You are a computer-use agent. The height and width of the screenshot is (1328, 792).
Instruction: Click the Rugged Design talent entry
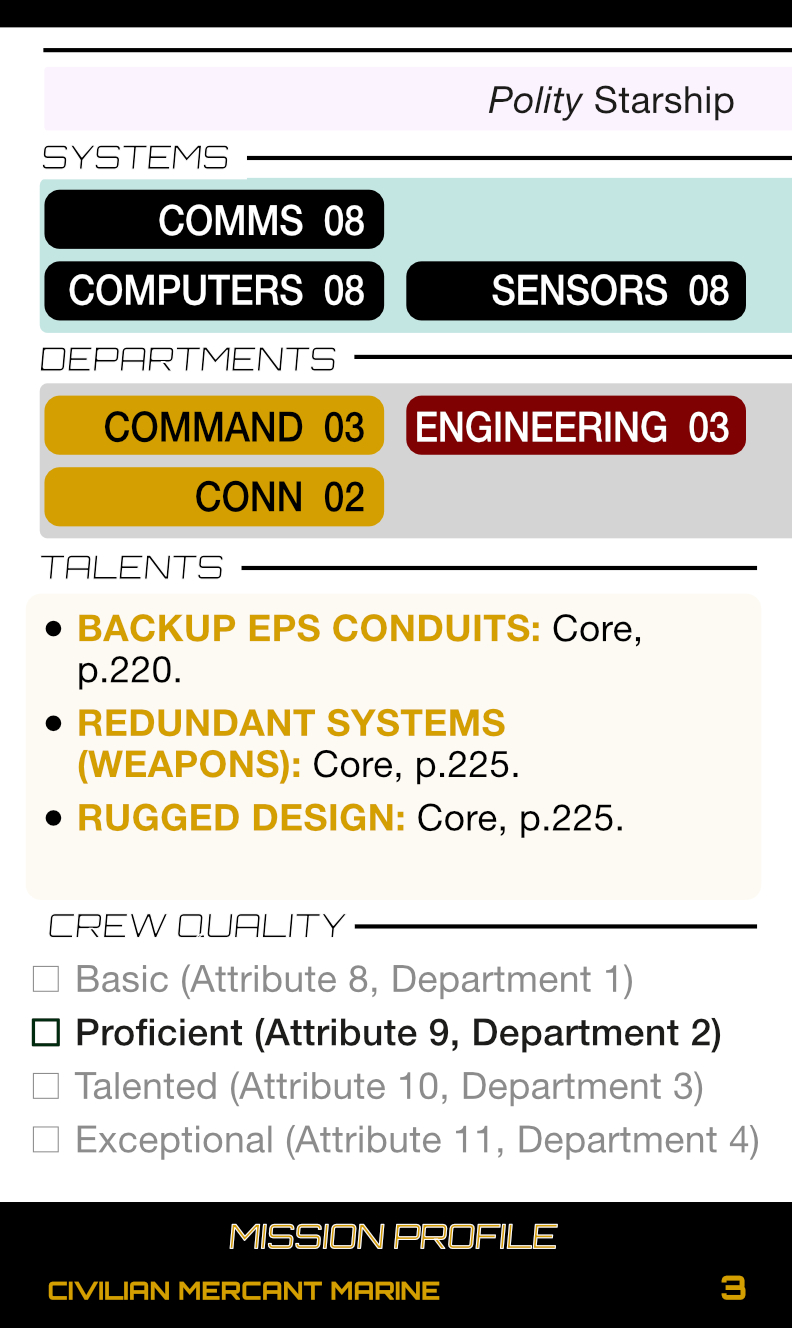point(241,818)
